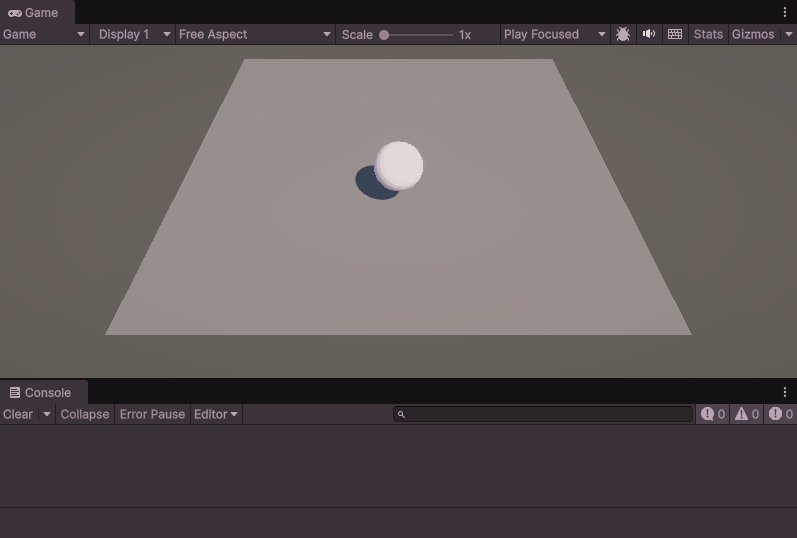Click the Game tab gamepad icon
Image resolution: width=797 pixels, height=538 pixels.
coord(15,13)
